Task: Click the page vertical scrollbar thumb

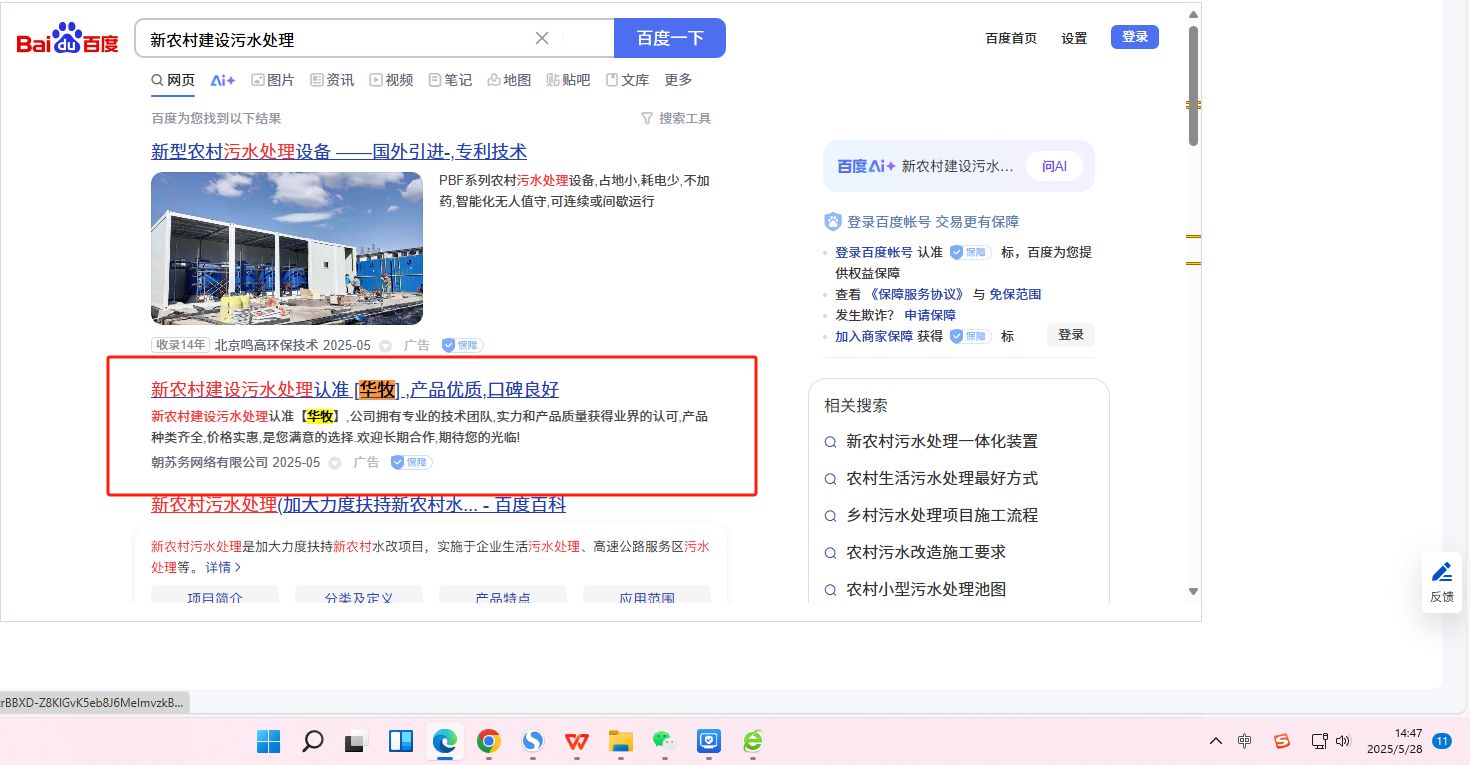Action: click(x=1193, y=85)
